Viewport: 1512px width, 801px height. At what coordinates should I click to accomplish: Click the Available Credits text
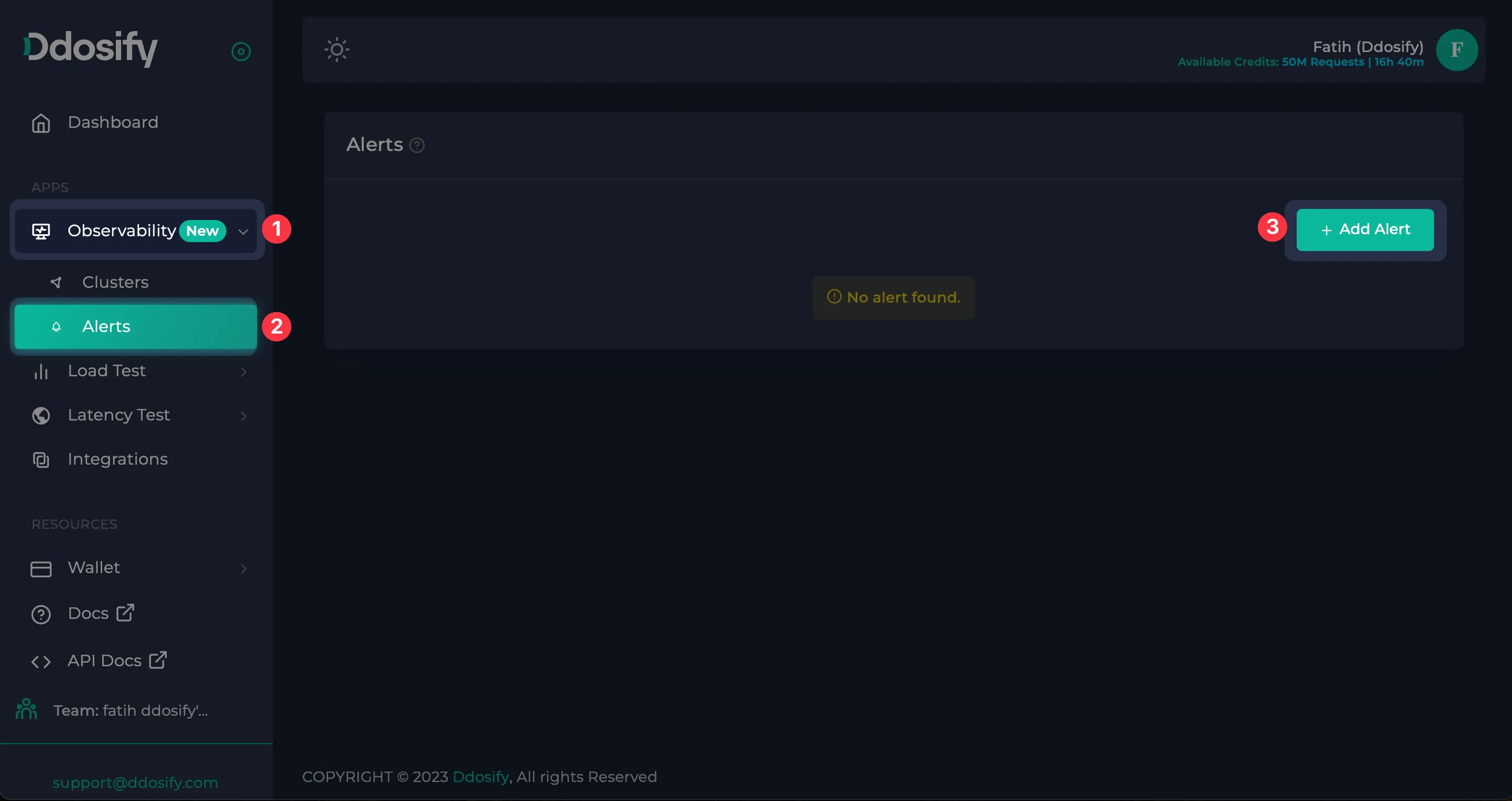tap(1300, 62)
